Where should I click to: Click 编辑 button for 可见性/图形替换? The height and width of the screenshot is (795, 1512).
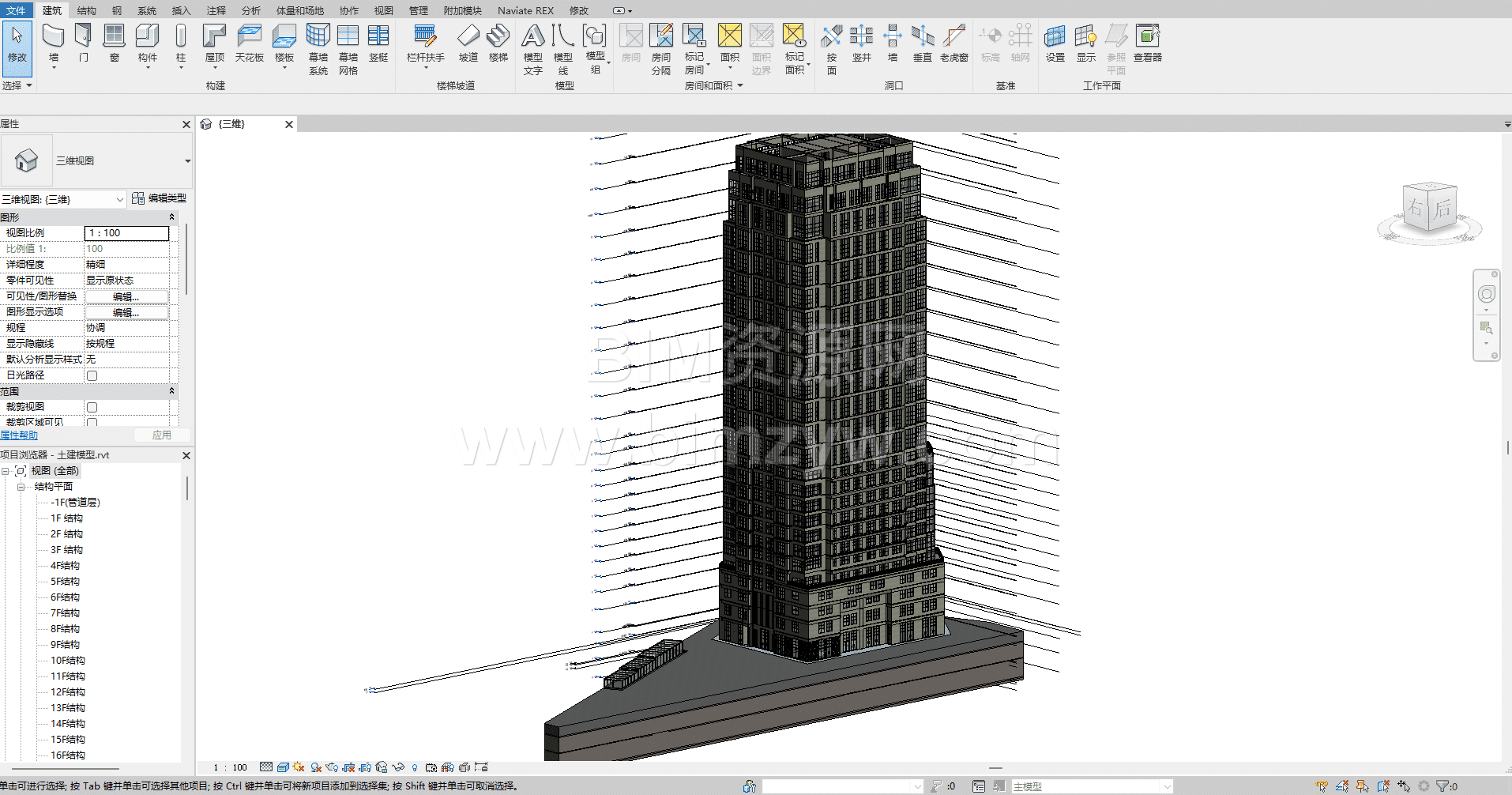126,296
